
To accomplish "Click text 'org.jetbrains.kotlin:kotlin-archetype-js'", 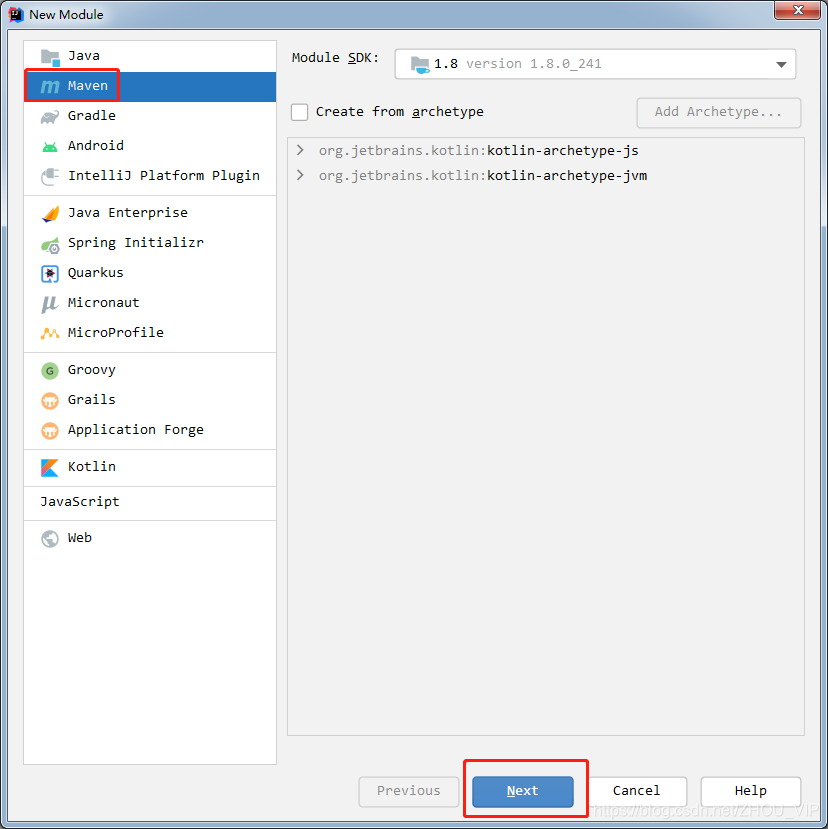I will [479, 151].
